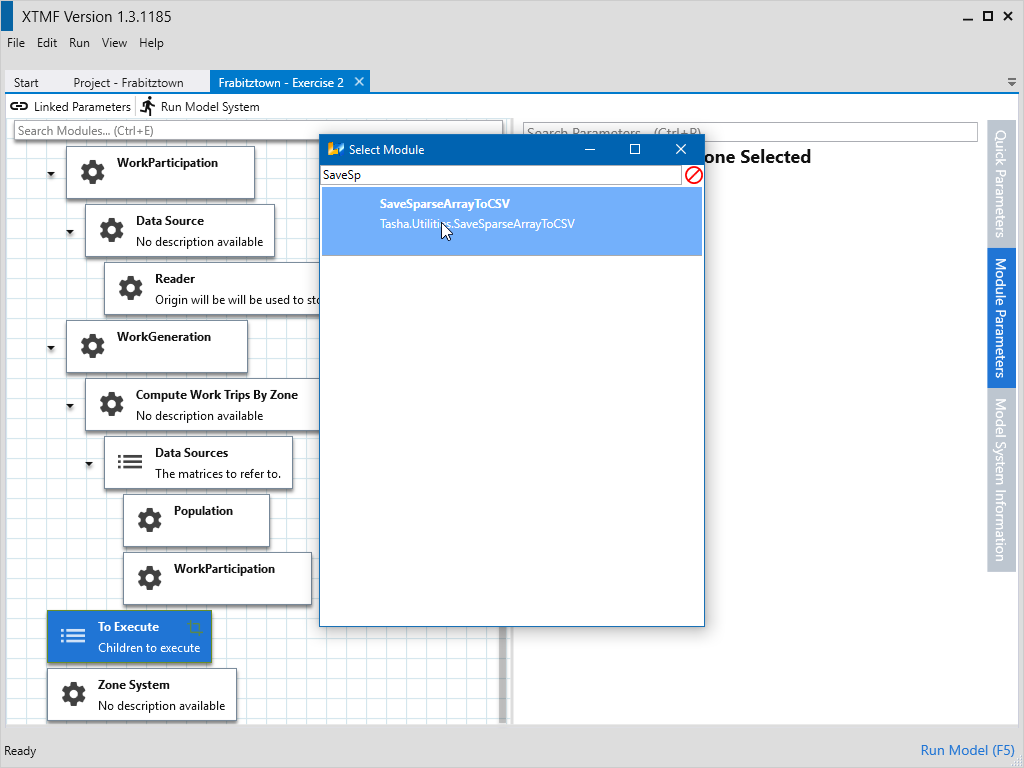Collapse the Data Sources list arrow
This screenshot has width=1024, height=768.
tap(89, 464)
